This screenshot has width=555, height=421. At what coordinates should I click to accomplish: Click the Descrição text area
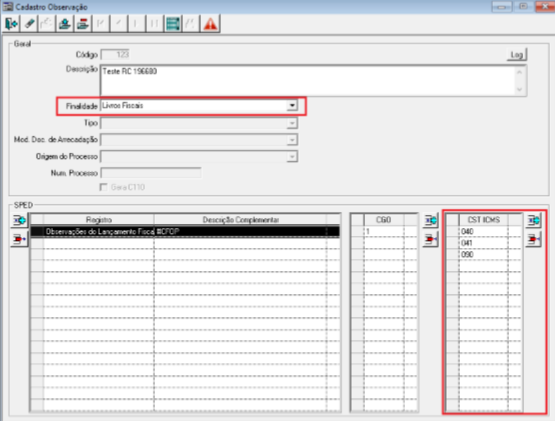coord(308,81)
